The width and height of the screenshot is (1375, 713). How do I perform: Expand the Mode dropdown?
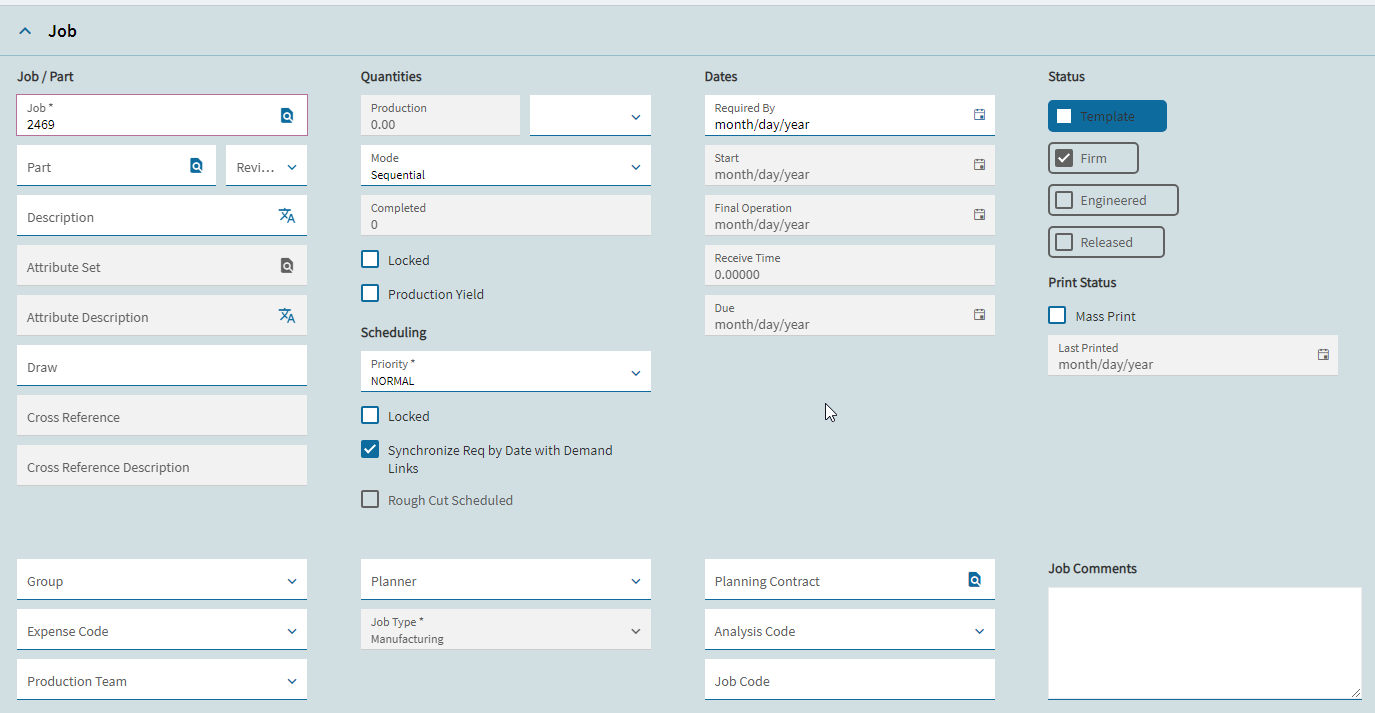(x=635, y=167)
